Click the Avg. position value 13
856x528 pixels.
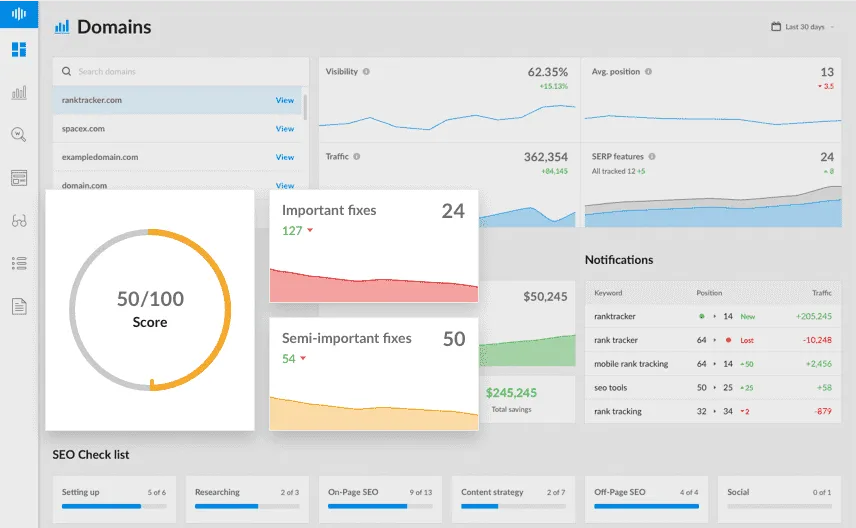click(827, 72)
